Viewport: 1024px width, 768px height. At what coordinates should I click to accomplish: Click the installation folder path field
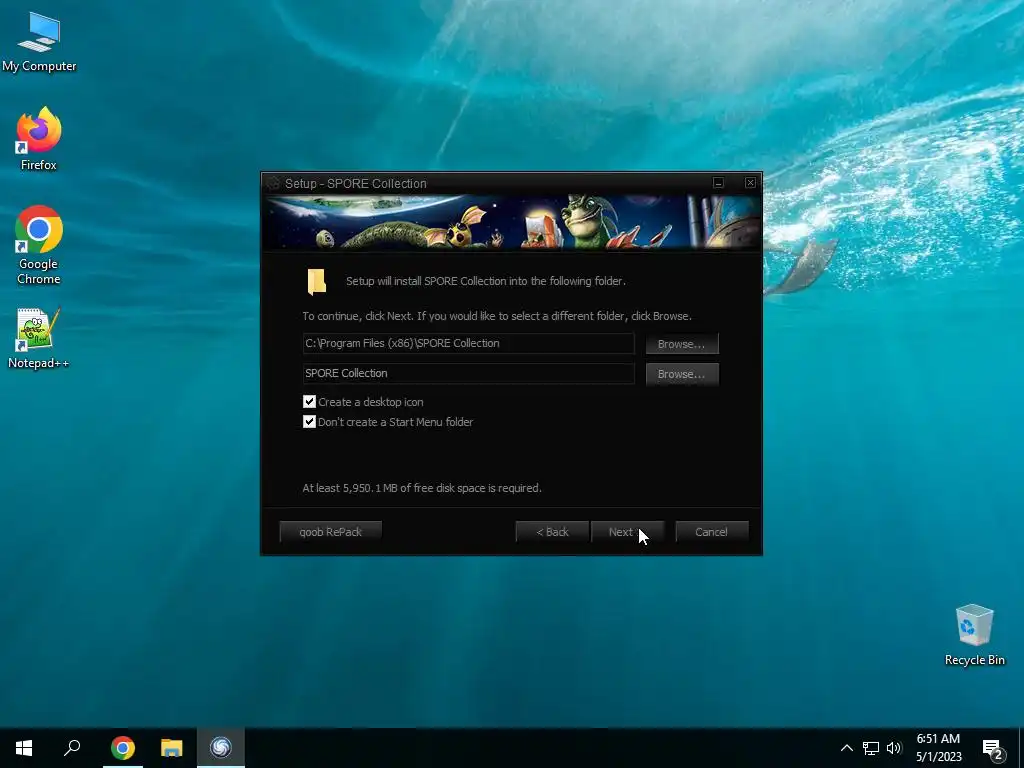coord(468,344)
